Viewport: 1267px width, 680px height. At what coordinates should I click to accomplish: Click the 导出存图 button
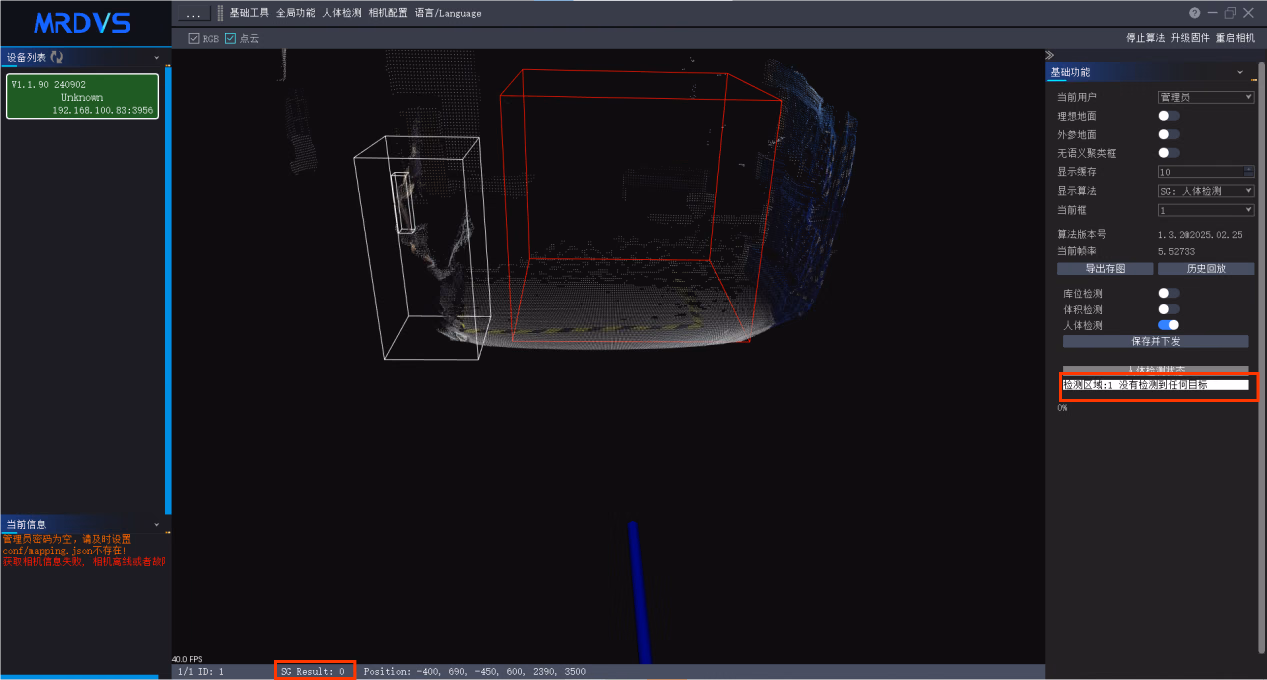[1105, 269]
